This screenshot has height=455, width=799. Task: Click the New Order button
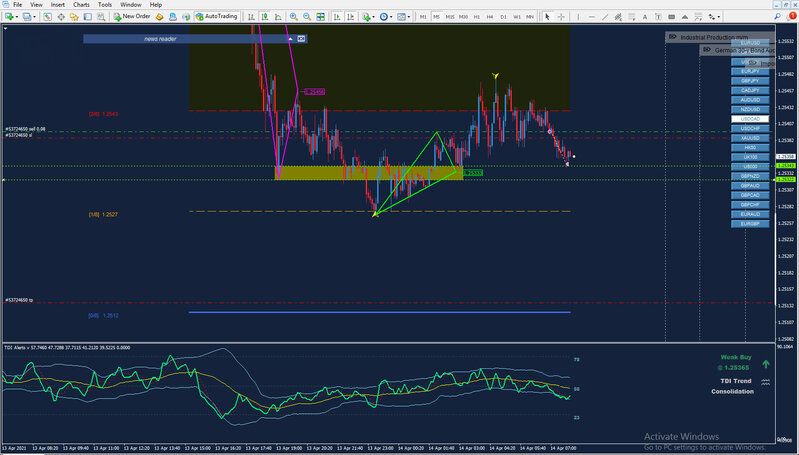(132, 17)
